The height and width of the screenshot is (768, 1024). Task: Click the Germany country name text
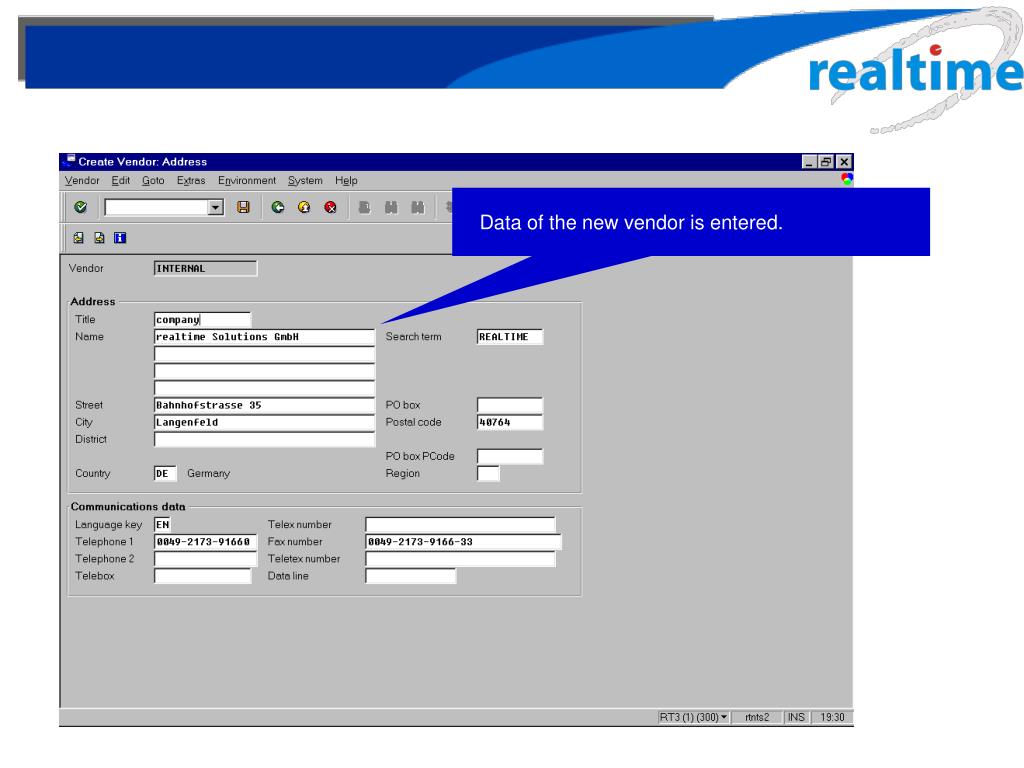click(x=208, y=473)
